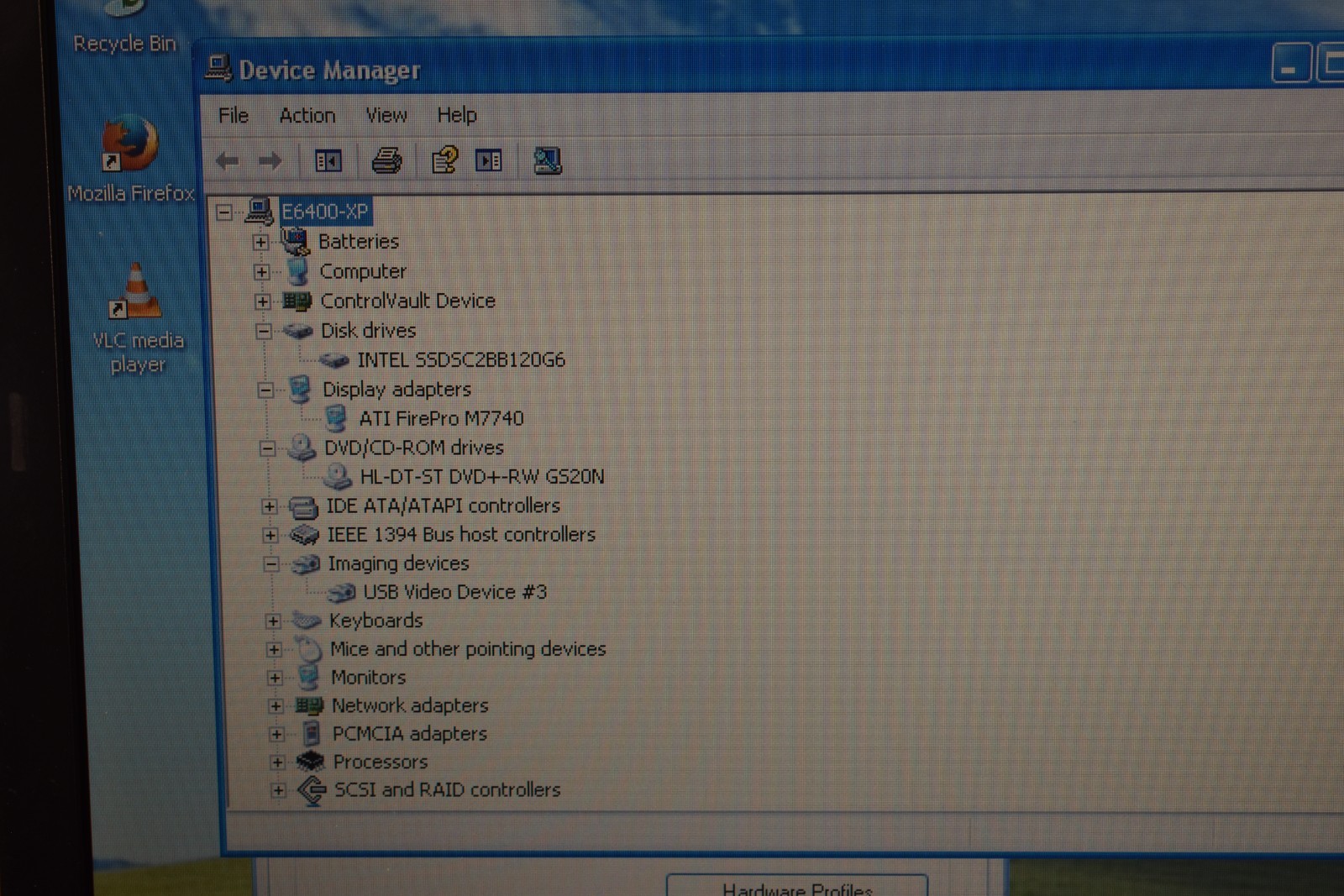This screenshot has height=896, width=1344.
Task: Click the USB Video Device #3 icon
Action: point(341,593)
